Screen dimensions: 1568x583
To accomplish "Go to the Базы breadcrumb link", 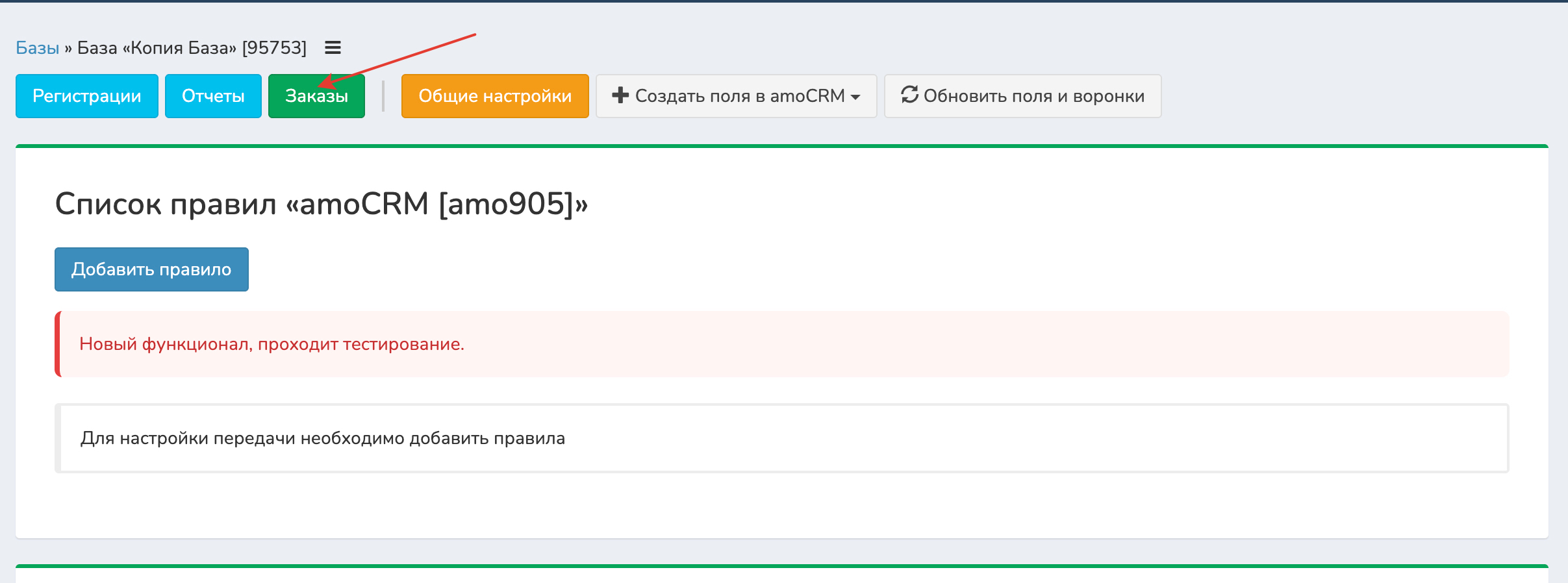I will pos(37,48).
